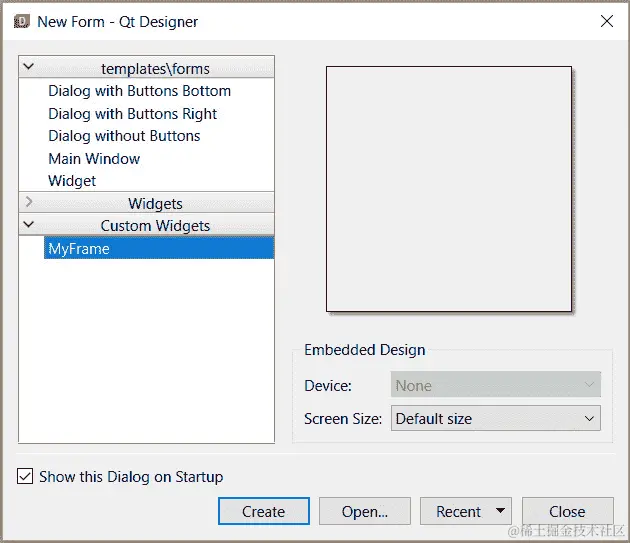Image resolution: width=630 pixels, height=543 pixels.
Task: Collapse the Custom Widgets section chevron
Action: pyautogui.click(x=29, y=224)
